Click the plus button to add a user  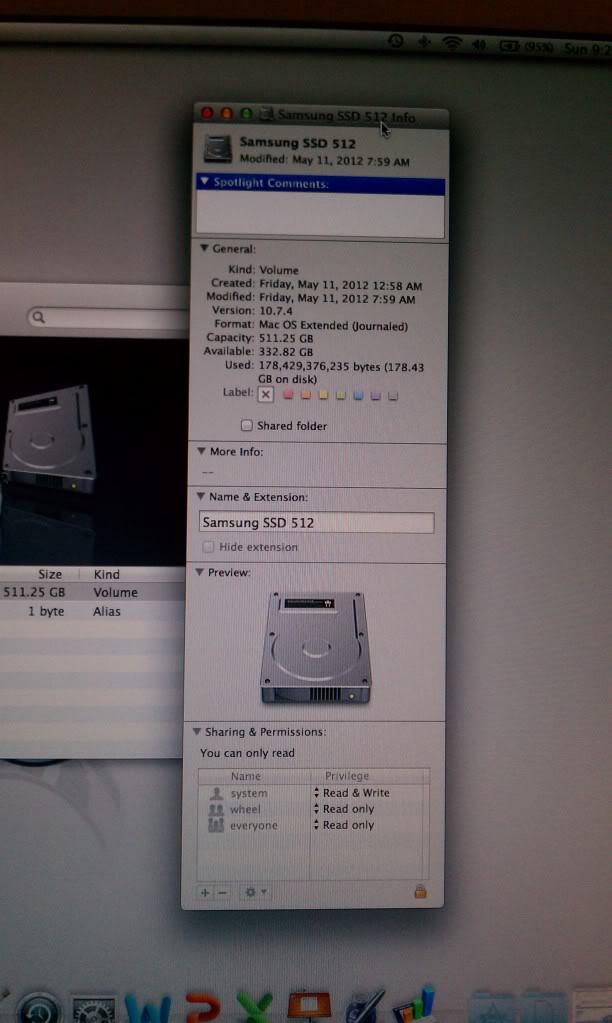(x=205, y=892)
